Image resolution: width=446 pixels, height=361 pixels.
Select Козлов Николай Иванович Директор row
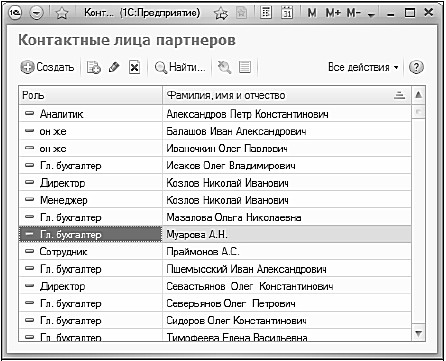(x=215, y=183)
